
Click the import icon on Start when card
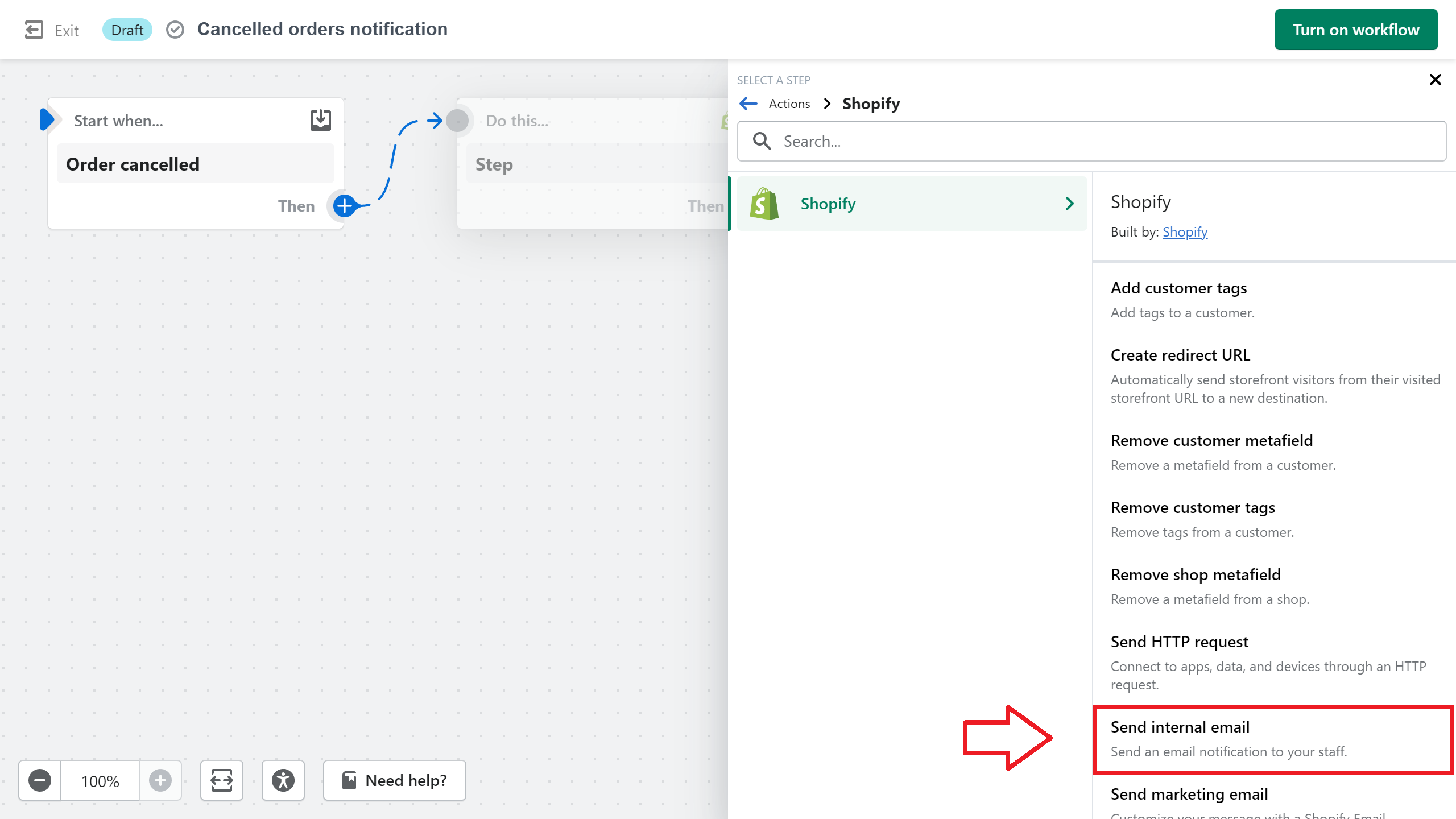(x=321, y=120)
